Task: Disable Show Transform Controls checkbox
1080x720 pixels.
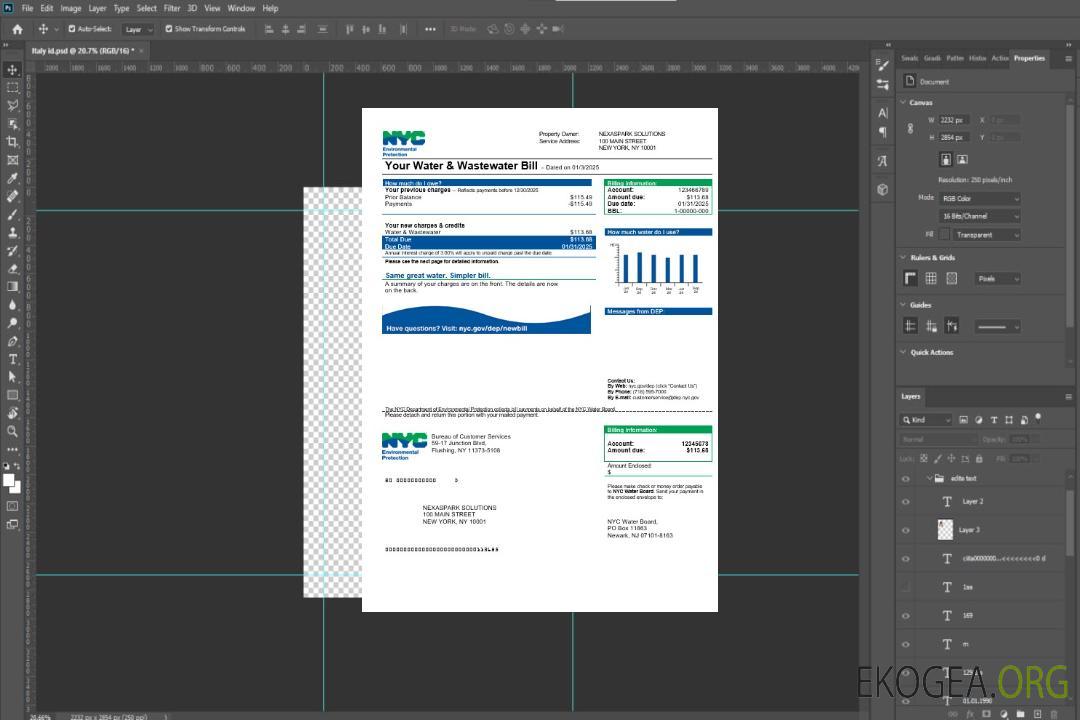Action: 169,29
